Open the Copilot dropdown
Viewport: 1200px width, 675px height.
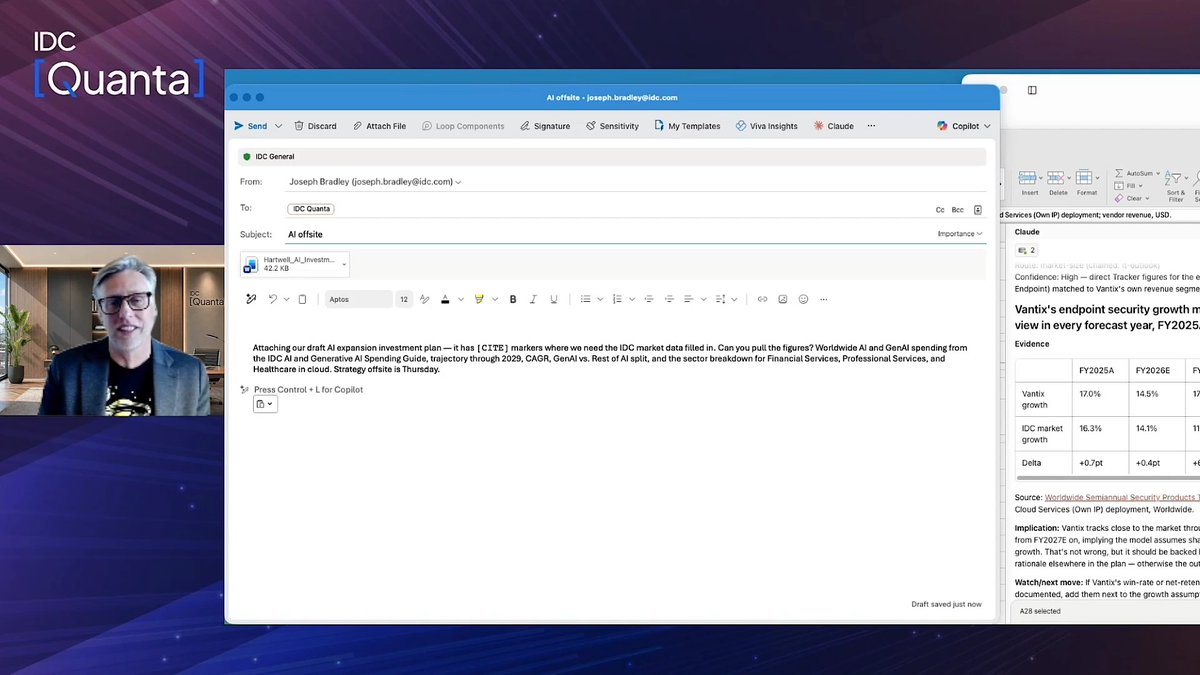964,126
